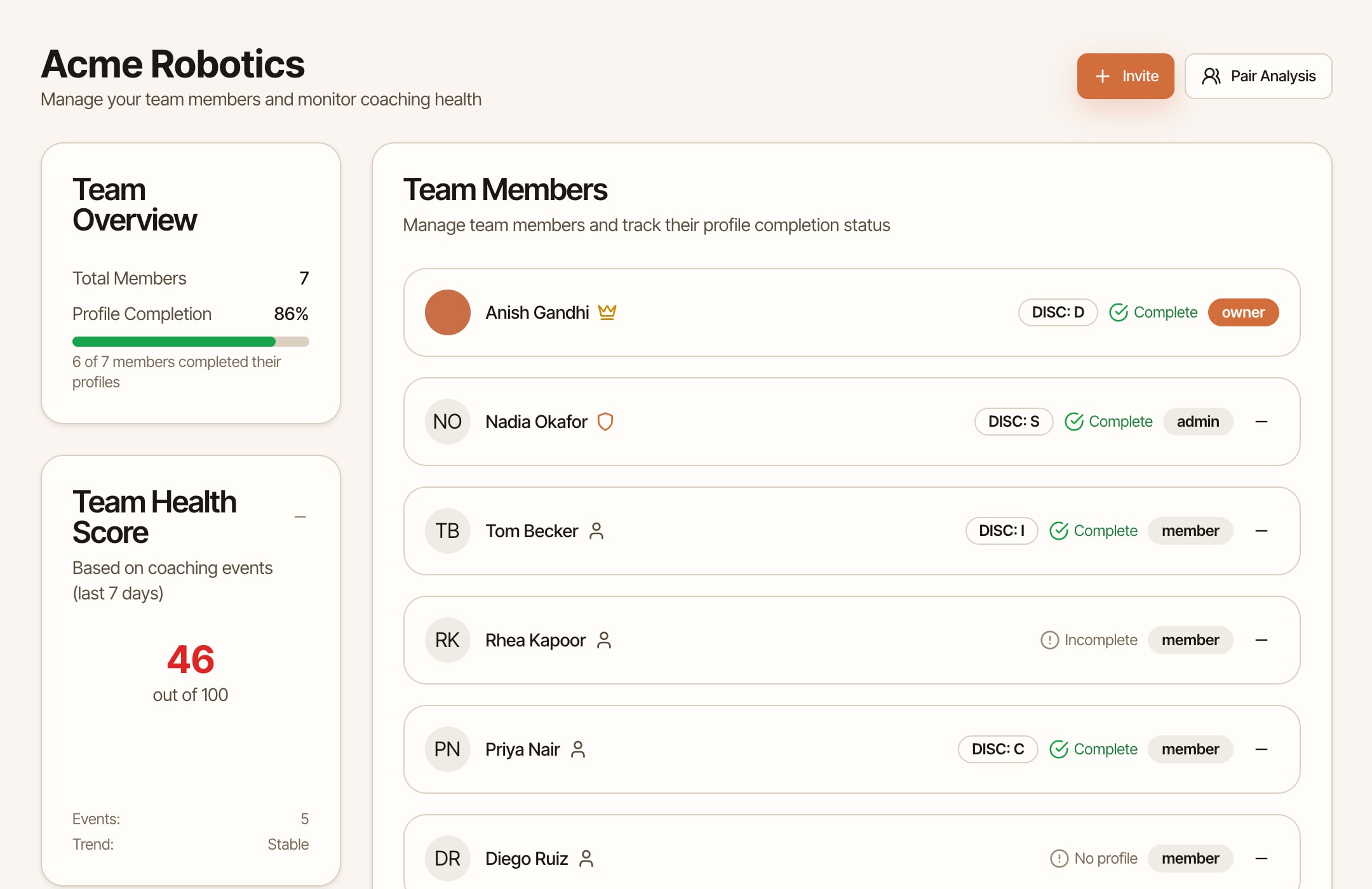Click the TB avatar for Tom Becker

click(448, 531)
